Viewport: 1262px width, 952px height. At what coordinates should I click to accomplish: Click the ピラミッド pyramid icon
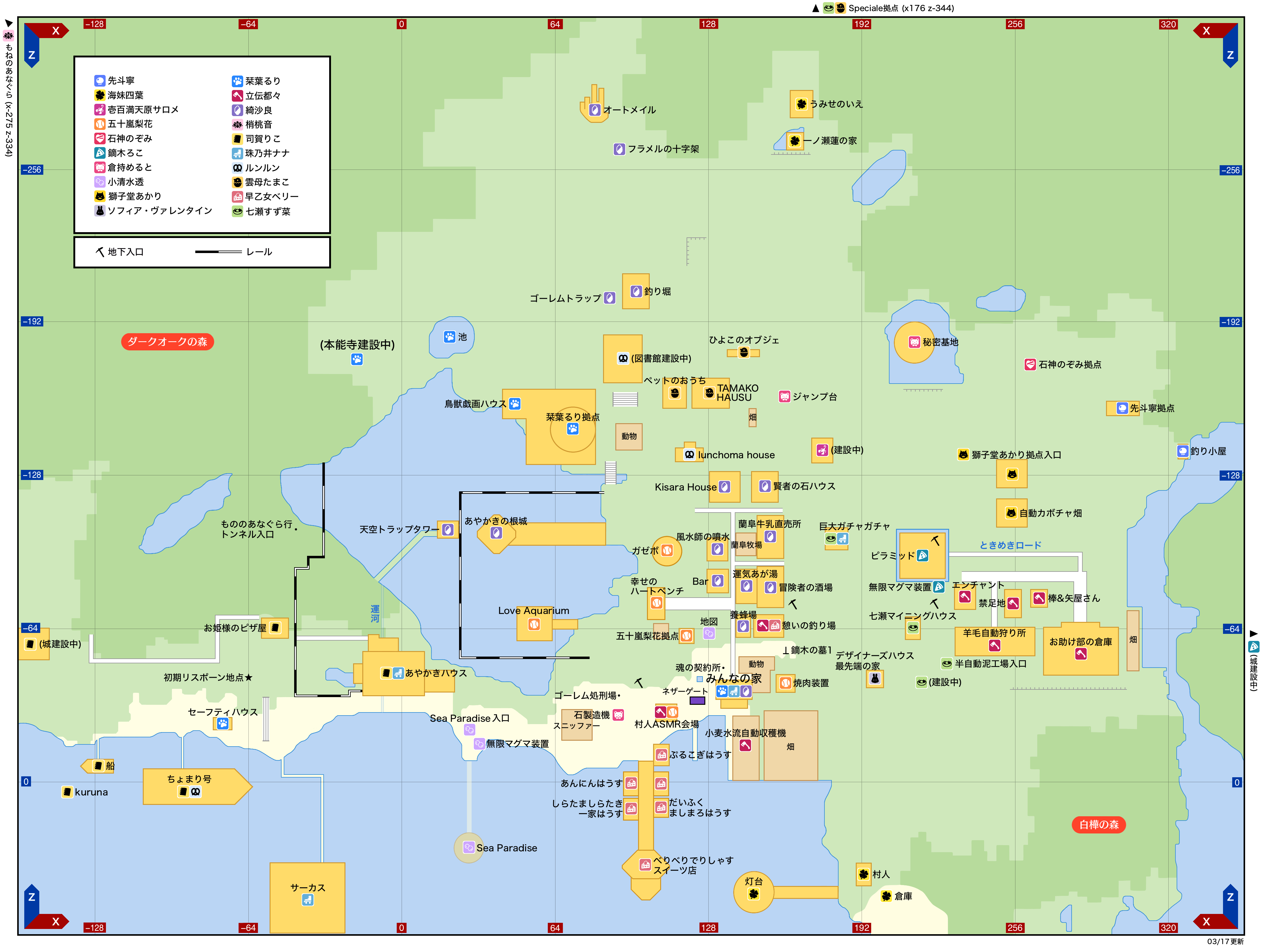click(x=922, y=555)
